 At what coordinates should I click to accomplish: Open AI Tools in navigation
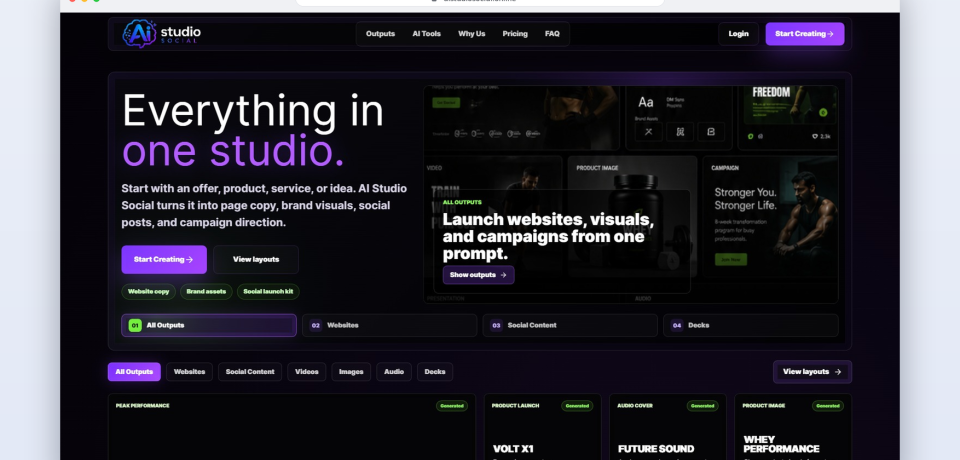coord(426,34)
